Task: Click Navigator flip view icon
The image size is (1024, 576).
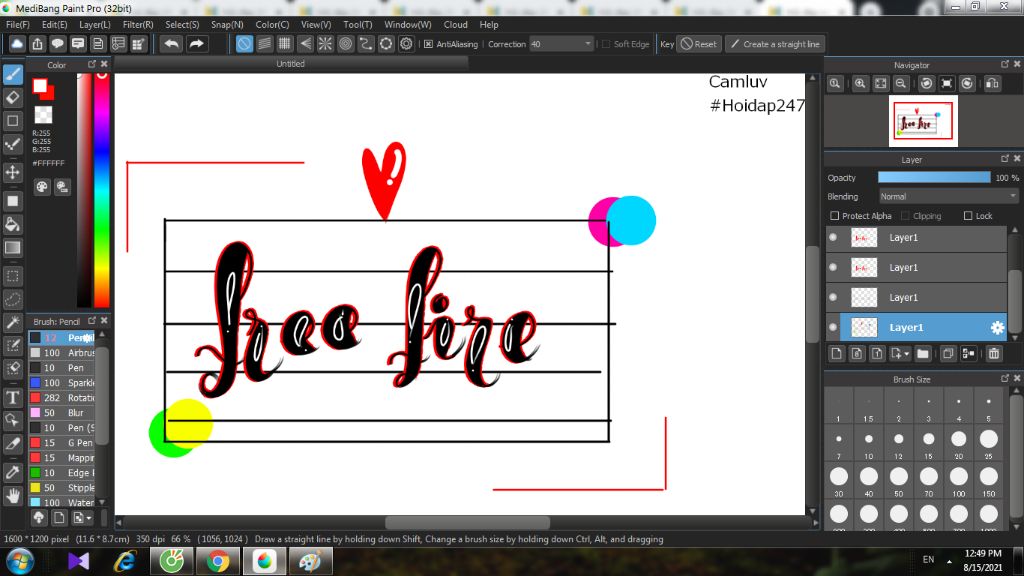Action: coord(993,84)
